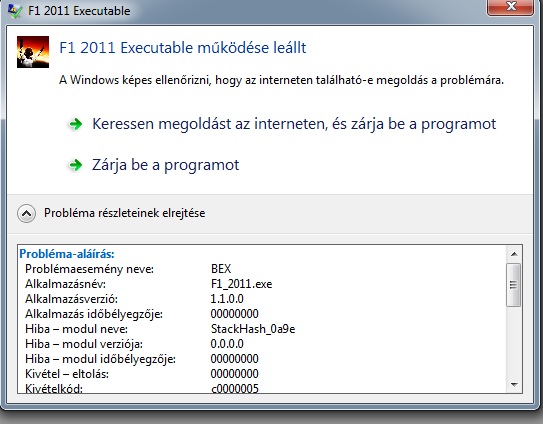Click green arrow beside Keressen megoldást az interneten
The width and height of the screenshot is (543, 424).
(76, 124)
